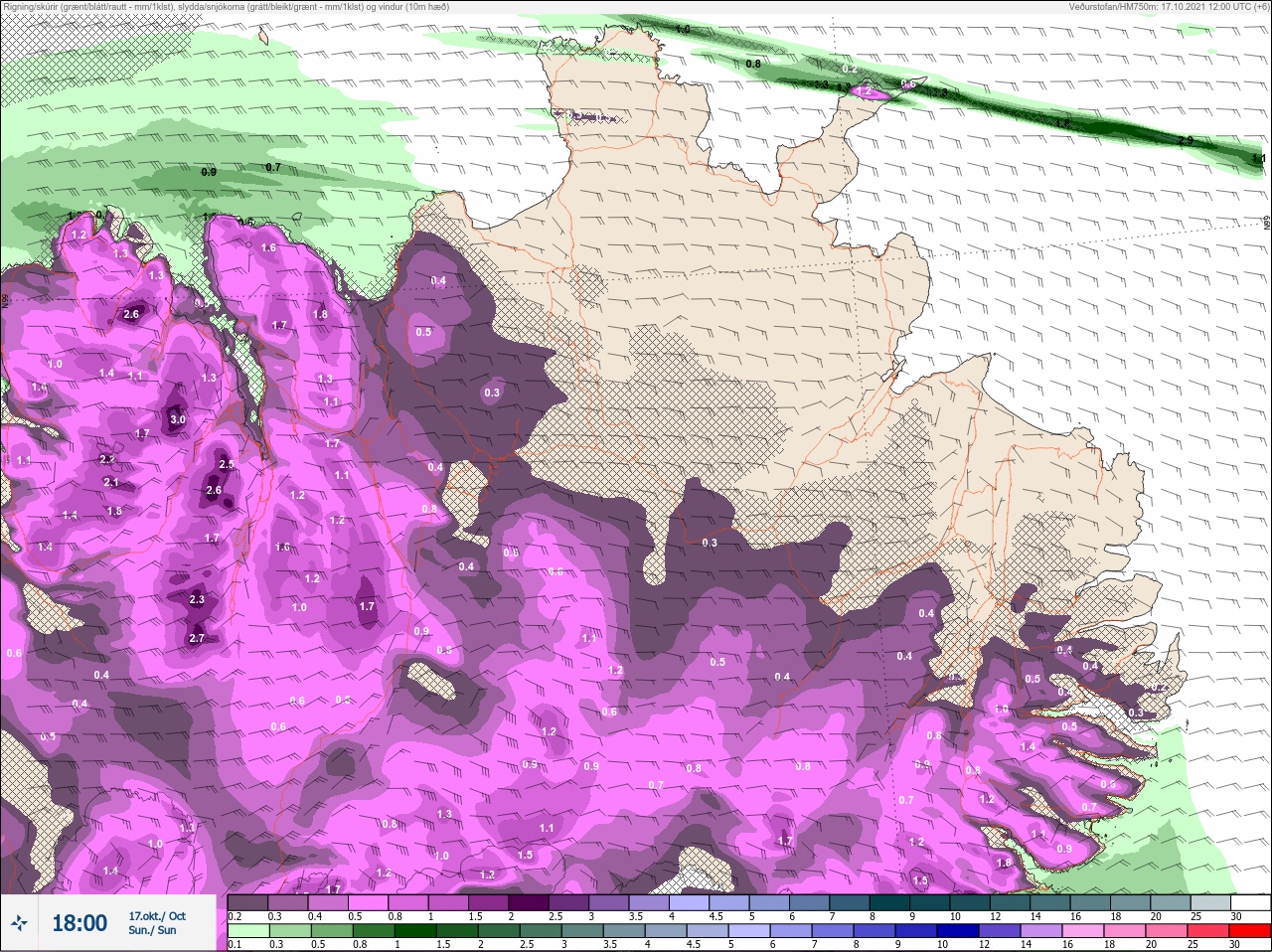Image resolution: width=1272 pixels, height=952 pixels.
Task: Click the '0.1' label in rain legend row
Action: tap(235, 944)
